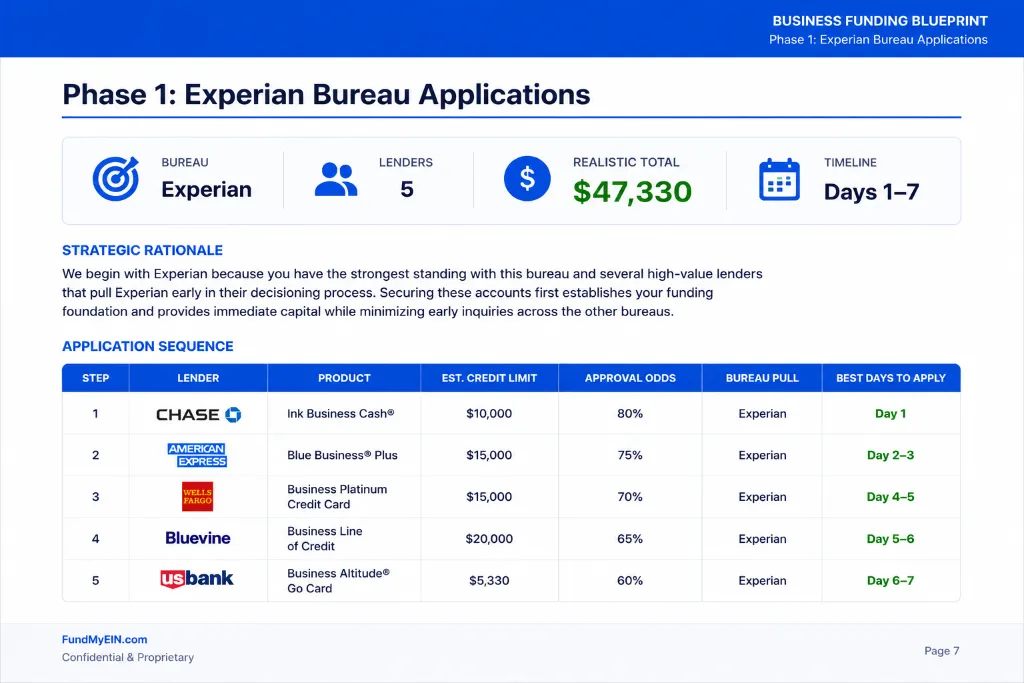Click Experian bureau pull in Chase row
Image resolution: width=1024 pixels, height=683 pixels.
point(762,413)
